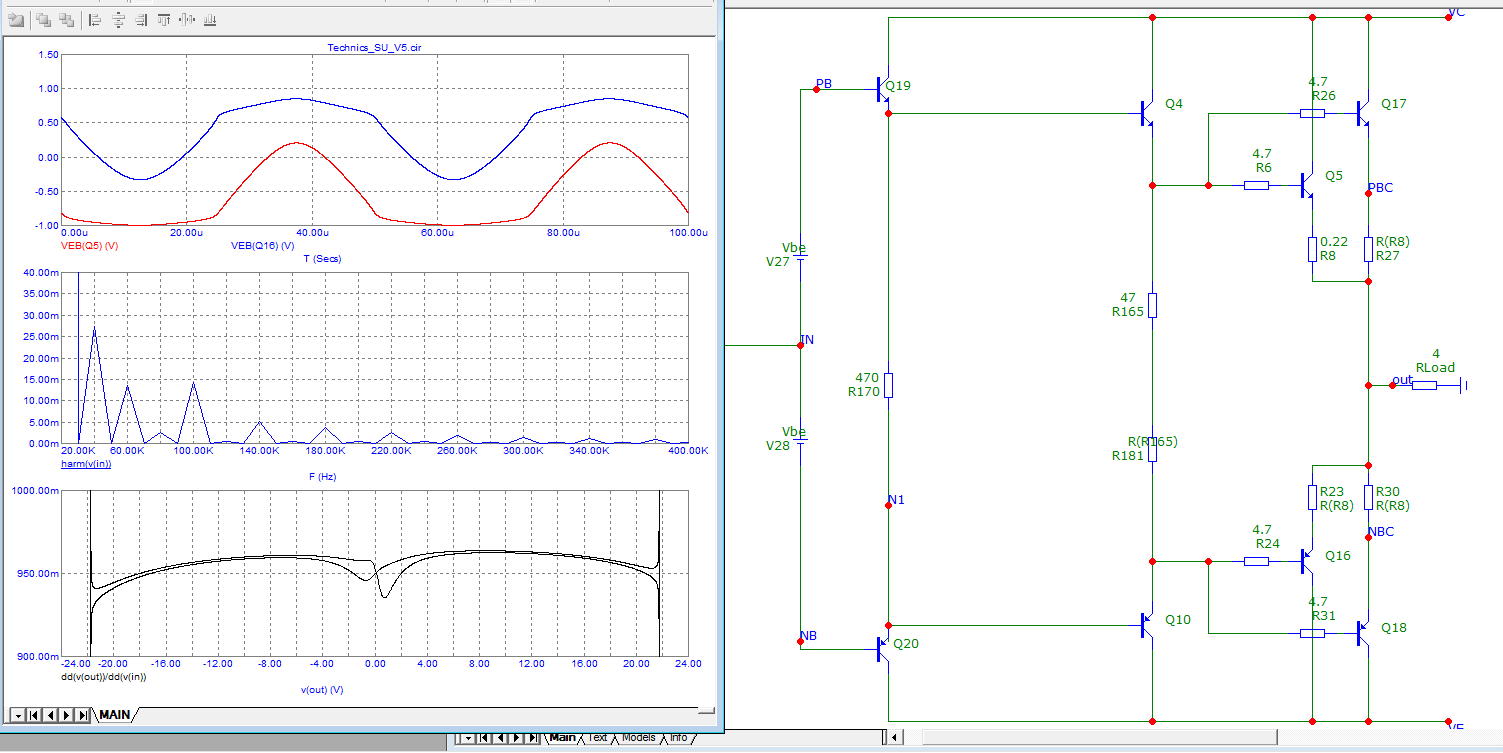Select the 0.22 ohm resistor R8
This screenshot has width=1503, height=753.
1313,249
